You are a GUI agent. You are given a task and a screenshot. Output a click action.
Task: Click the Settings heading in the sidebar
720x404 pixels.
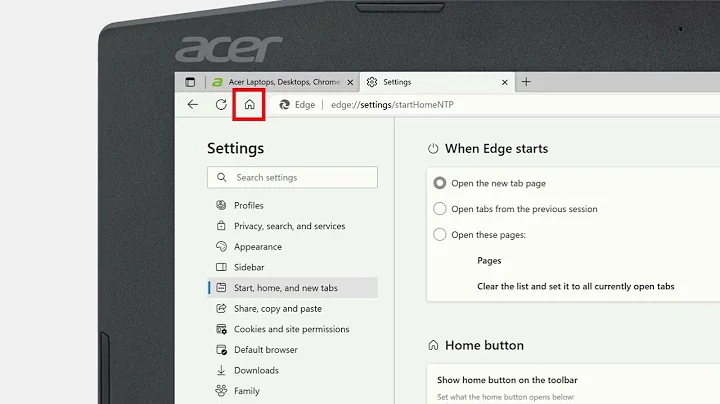236,148
